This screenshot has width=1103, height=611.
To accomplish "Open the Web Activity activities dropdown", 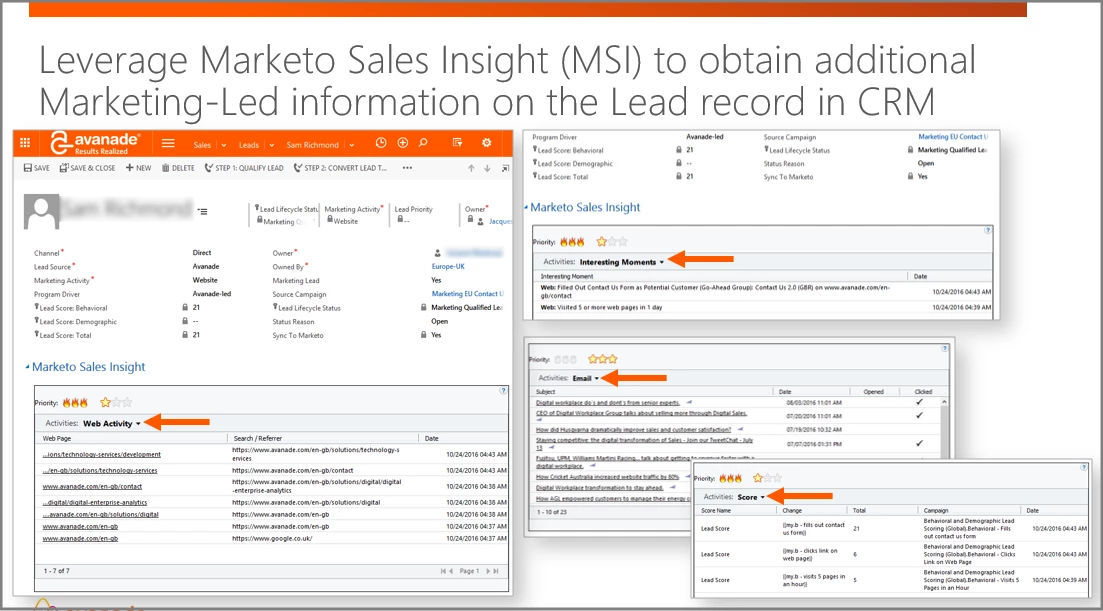I will (112, 423).
